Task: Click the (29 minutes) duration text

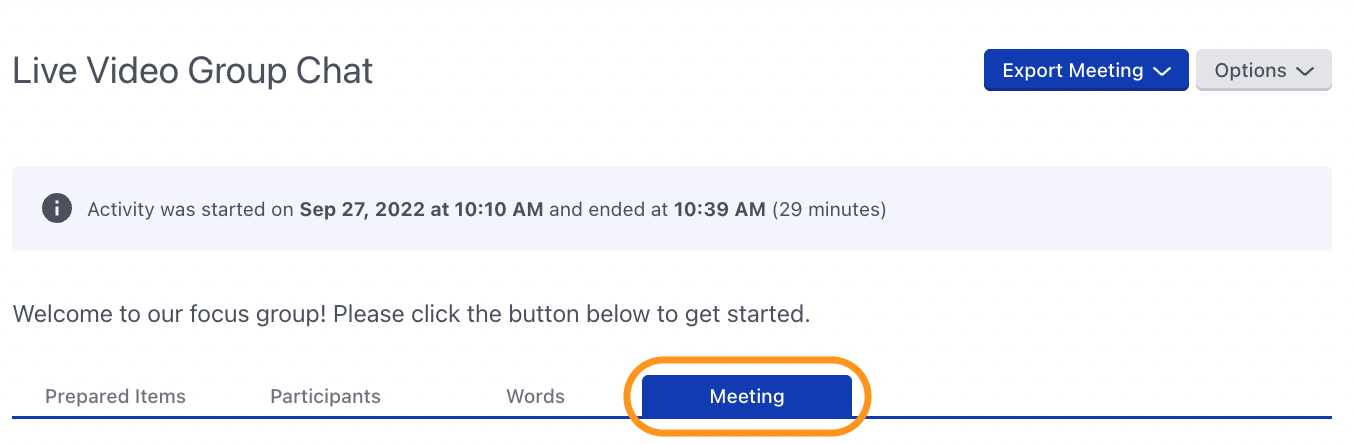Action: (829, 210)
